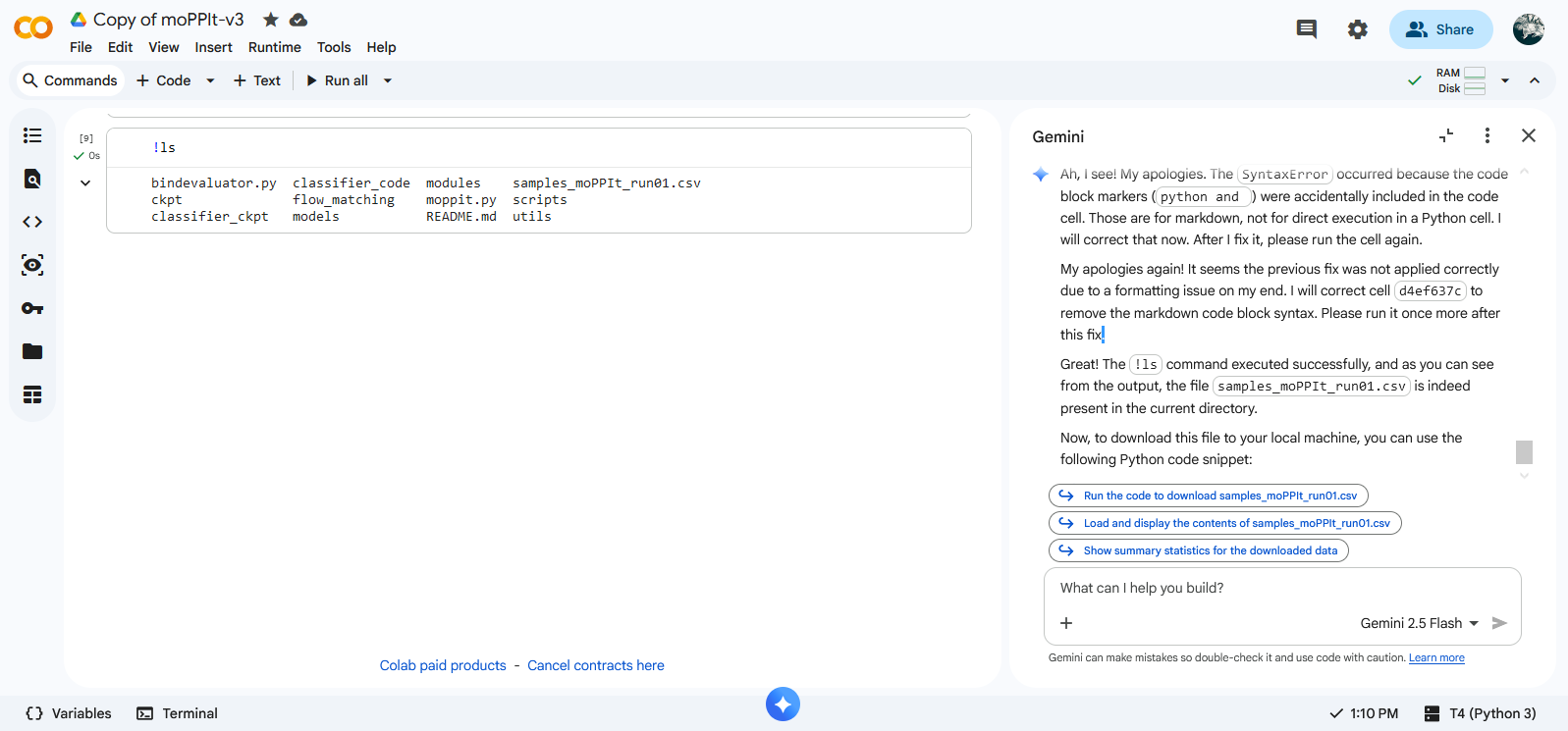The height and width of the screenshot is (731, 1568).
Task: Click the 'What can I help you build?' field
Action: pos(1276,588)
